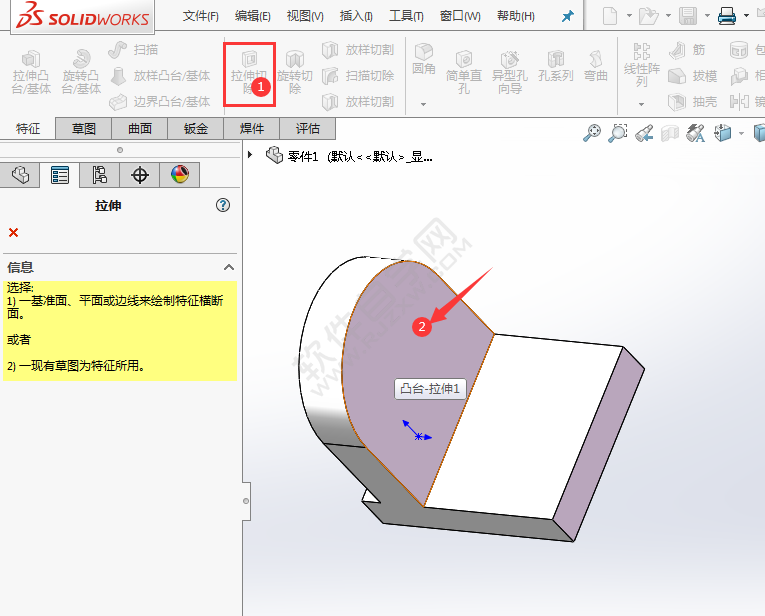765x616 pixels.
Task: Click the previous view icon
Action: pyautogui.click(x=644, y=133)
